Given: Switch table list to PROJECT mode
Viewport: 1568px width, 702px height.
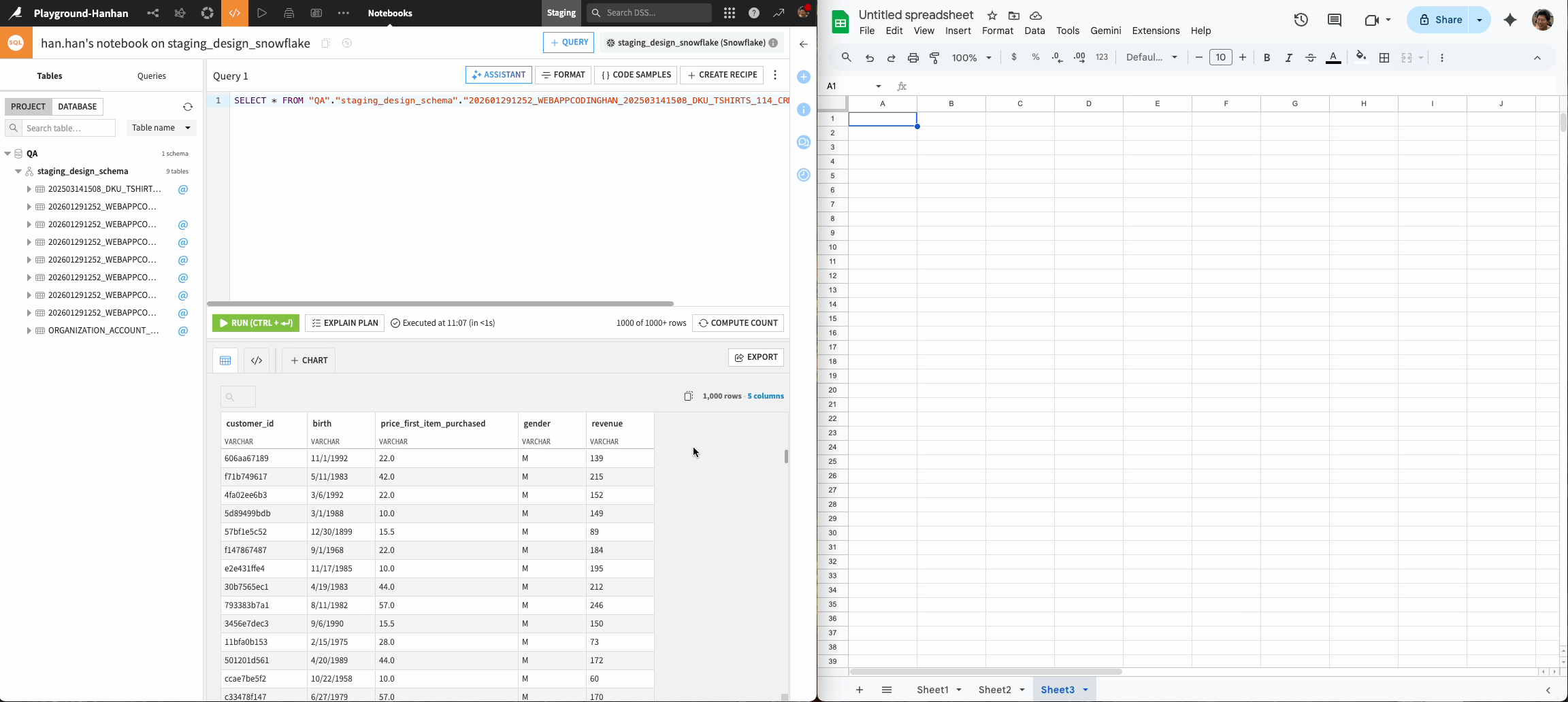Looking at the screenshot, I should [x=28, y=107].
